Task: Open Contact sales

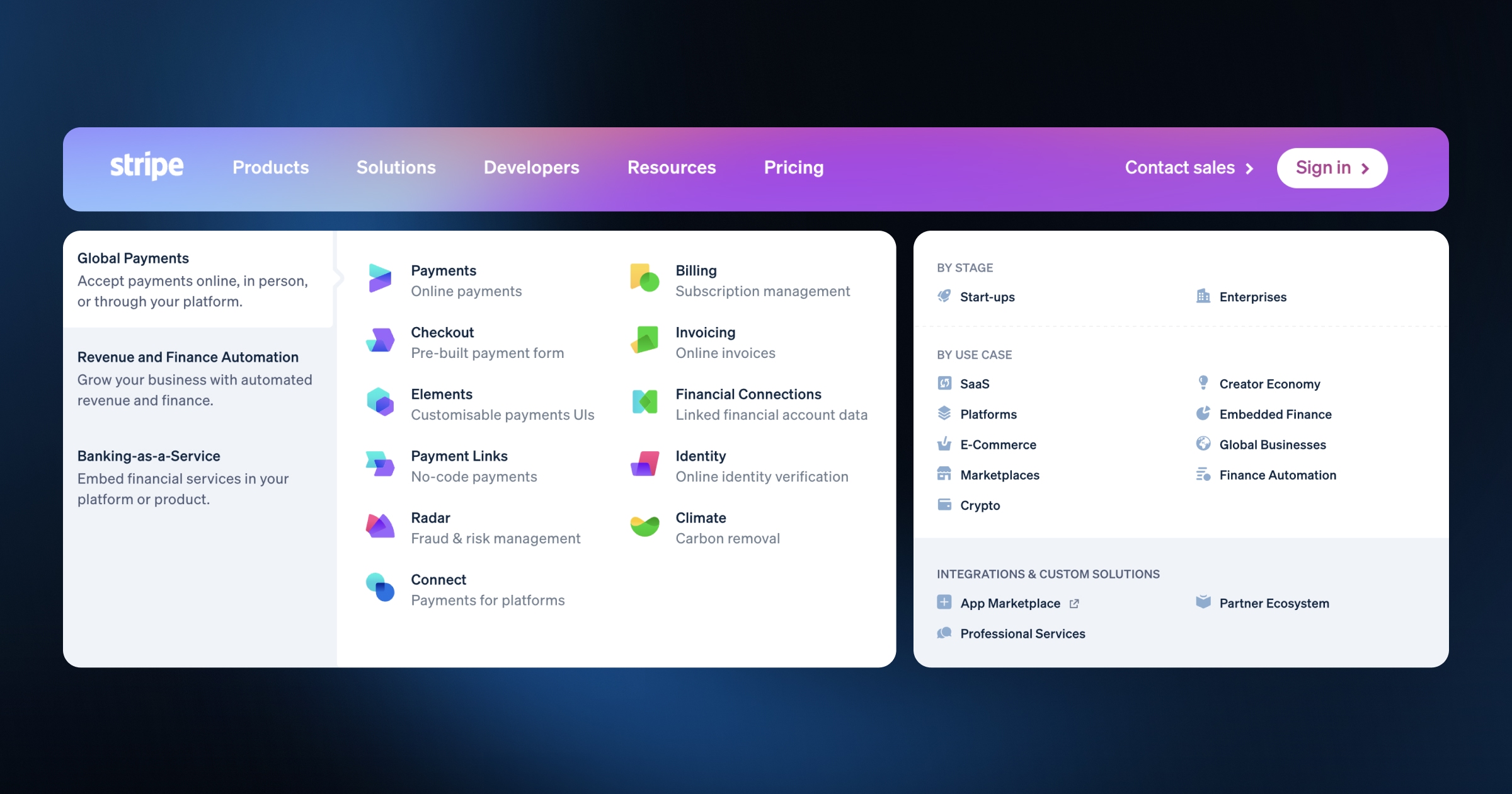Action: tap(1179, 168)
